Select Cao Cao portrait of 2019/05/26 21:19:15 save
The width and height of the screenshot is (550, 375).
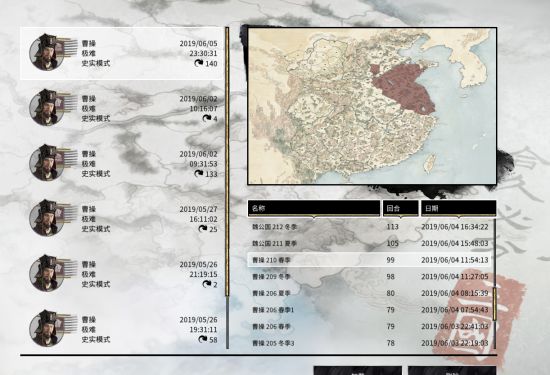click(x=47, y=273)
